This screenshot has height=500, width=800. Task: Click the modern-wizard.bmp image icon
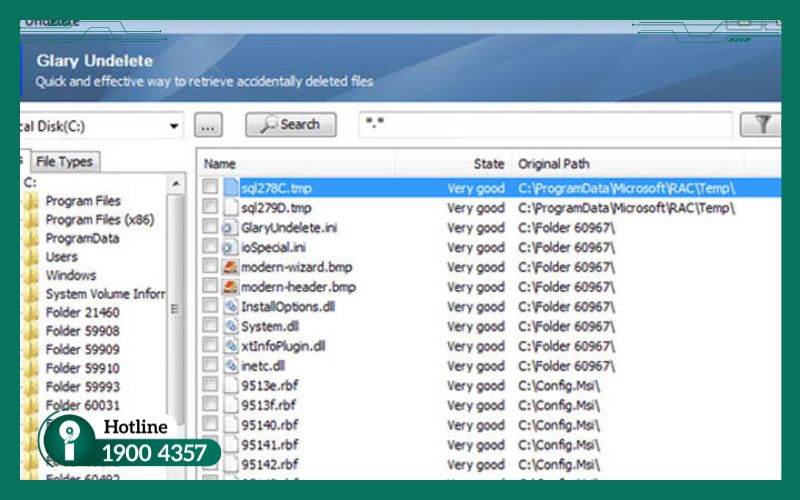pos(231,267)
